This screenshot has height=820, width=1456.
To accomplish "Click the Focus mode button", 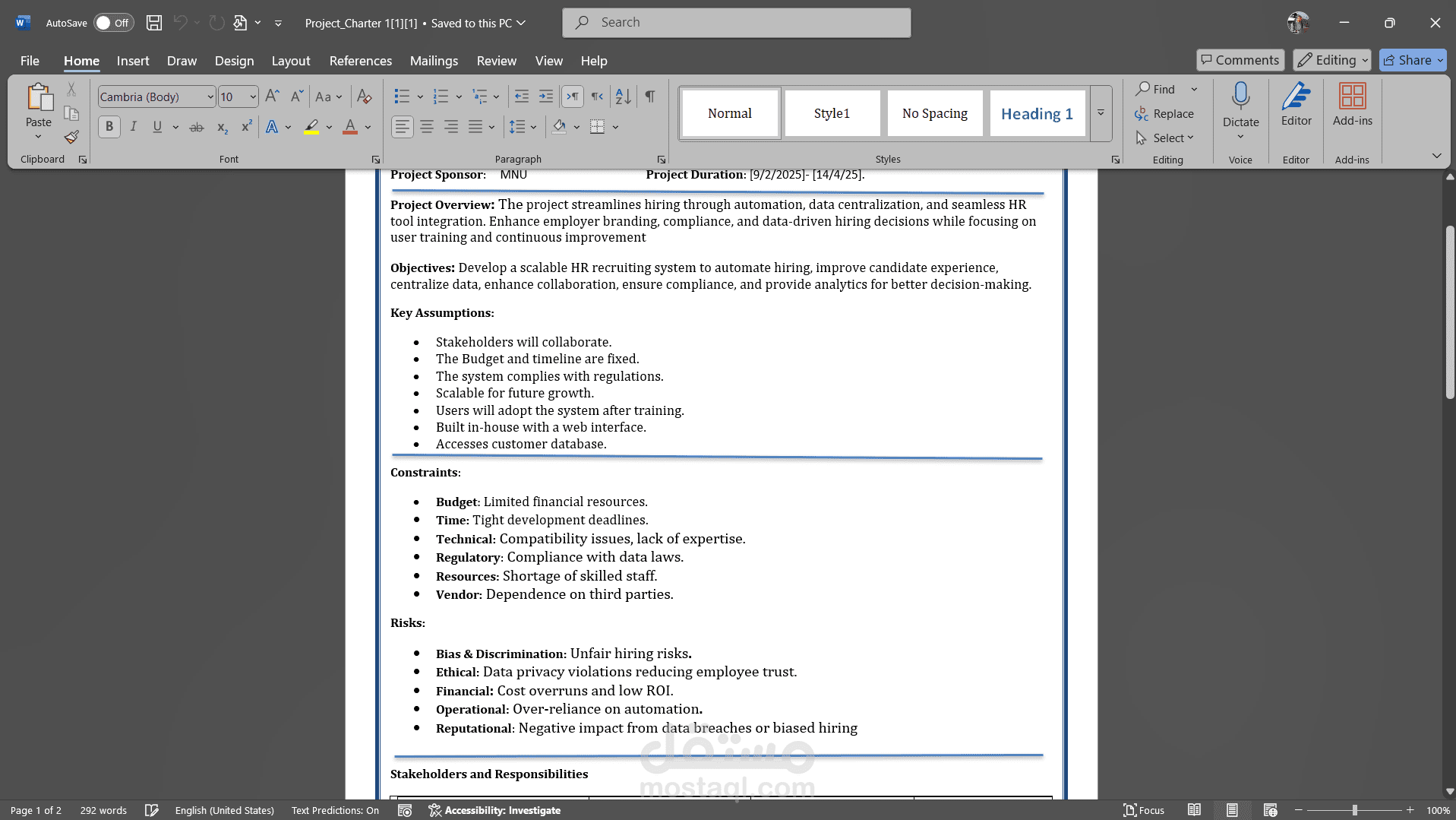I will pyautogui.click(x=1143, y=810).
